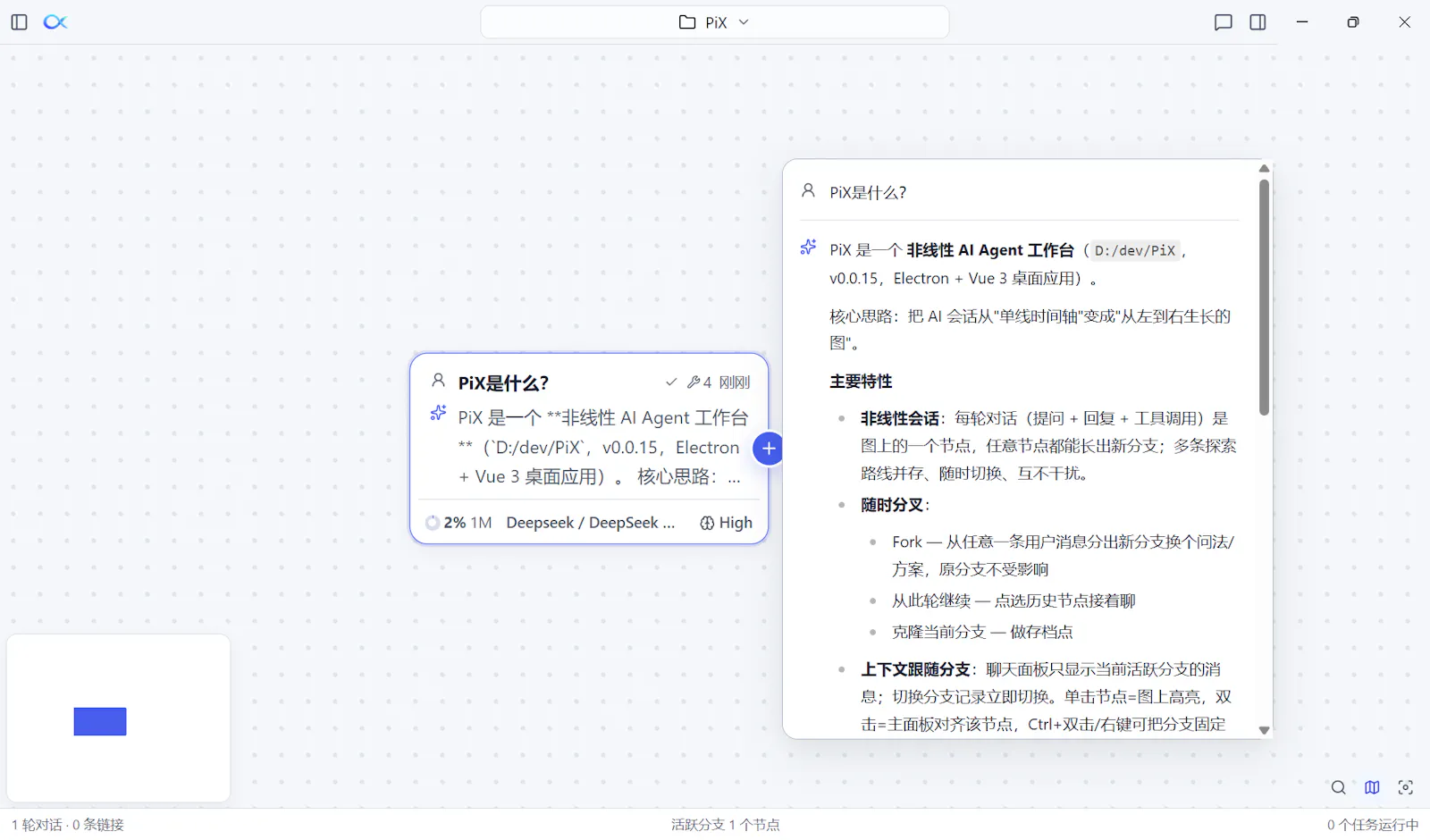
Task: Click the chat panel icon in title bar
Action: point(1224,22)
